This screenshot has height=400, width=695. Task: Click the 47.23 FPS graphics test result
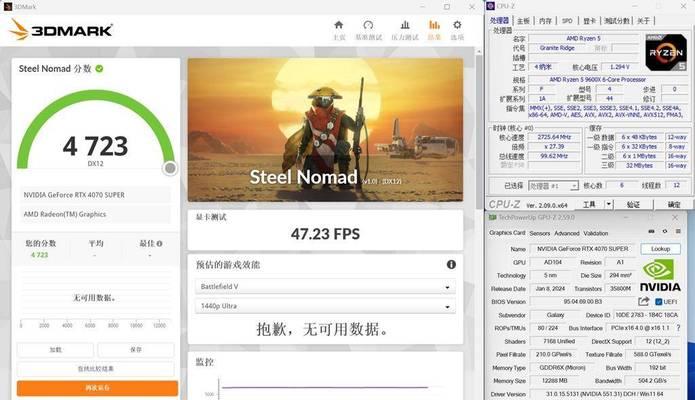(x=325, y=234)
